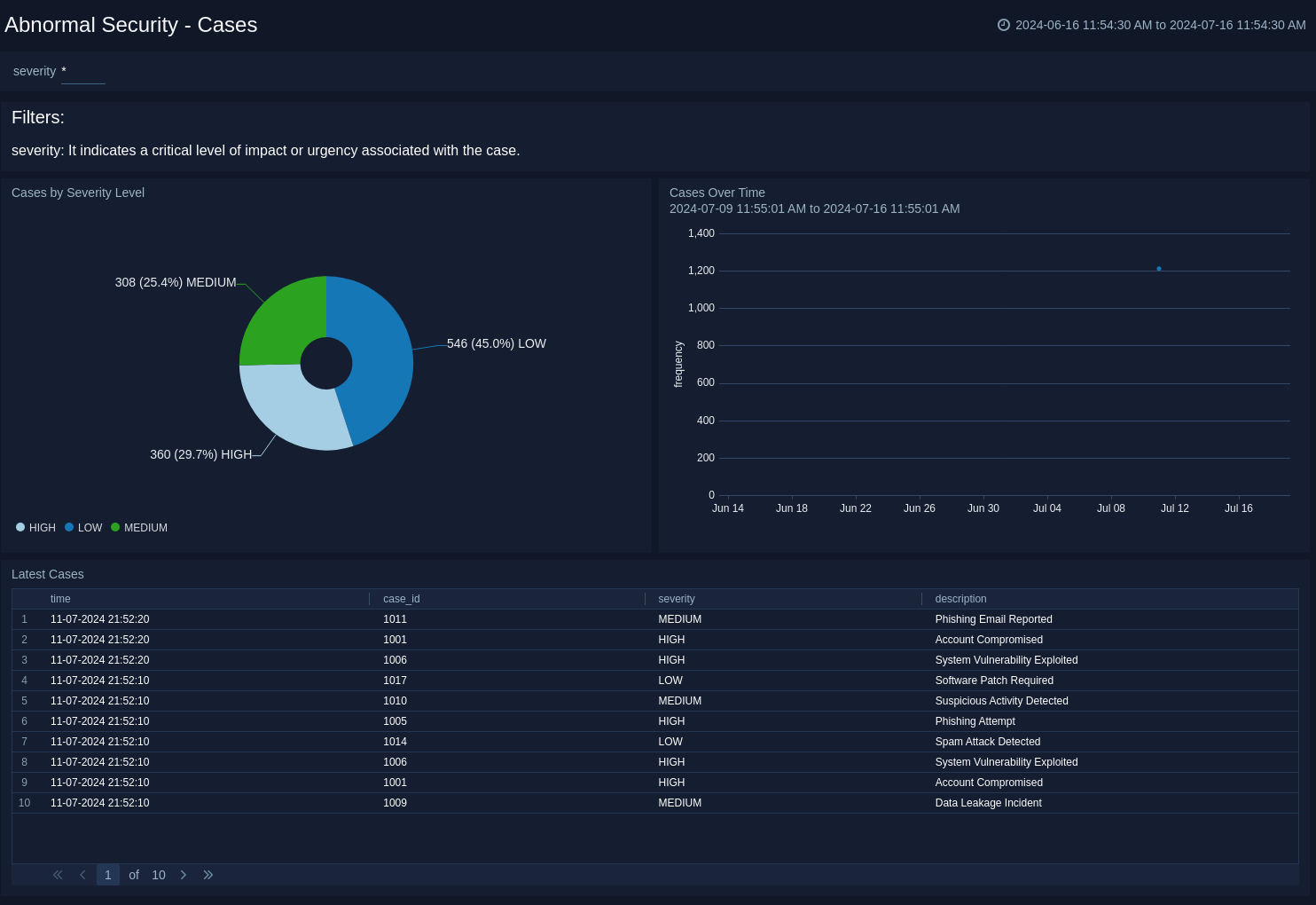Click case_id 1010 in the table
This screenshot has height=905, width=1316.
point(395,701)
